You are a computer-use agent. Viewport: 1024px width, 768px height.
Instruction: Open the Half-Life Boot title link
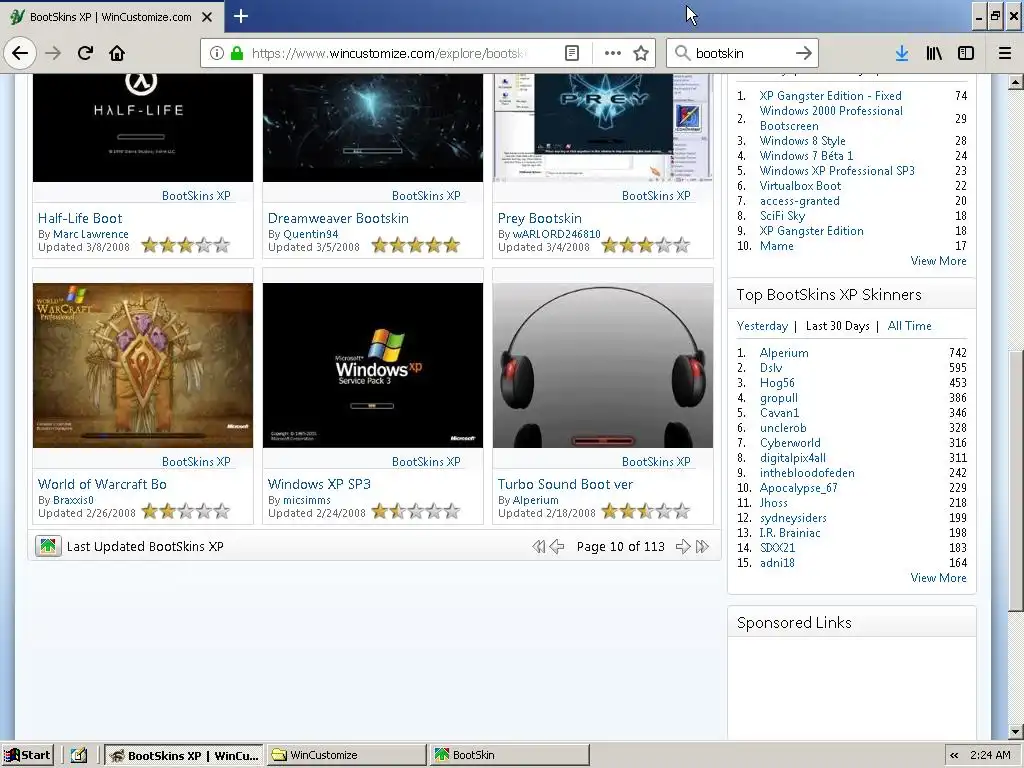[x=80, y=218]
